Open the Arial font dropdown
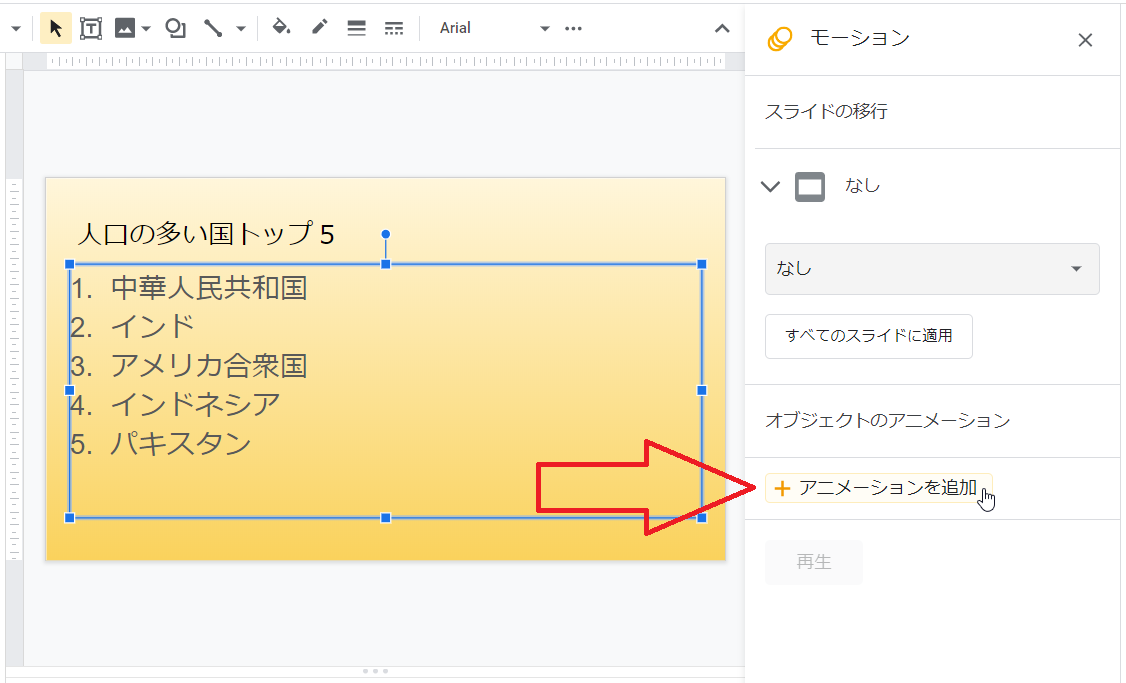This screenshot has width=1126, height=683. pyautogui.click(x=494, y=28)
